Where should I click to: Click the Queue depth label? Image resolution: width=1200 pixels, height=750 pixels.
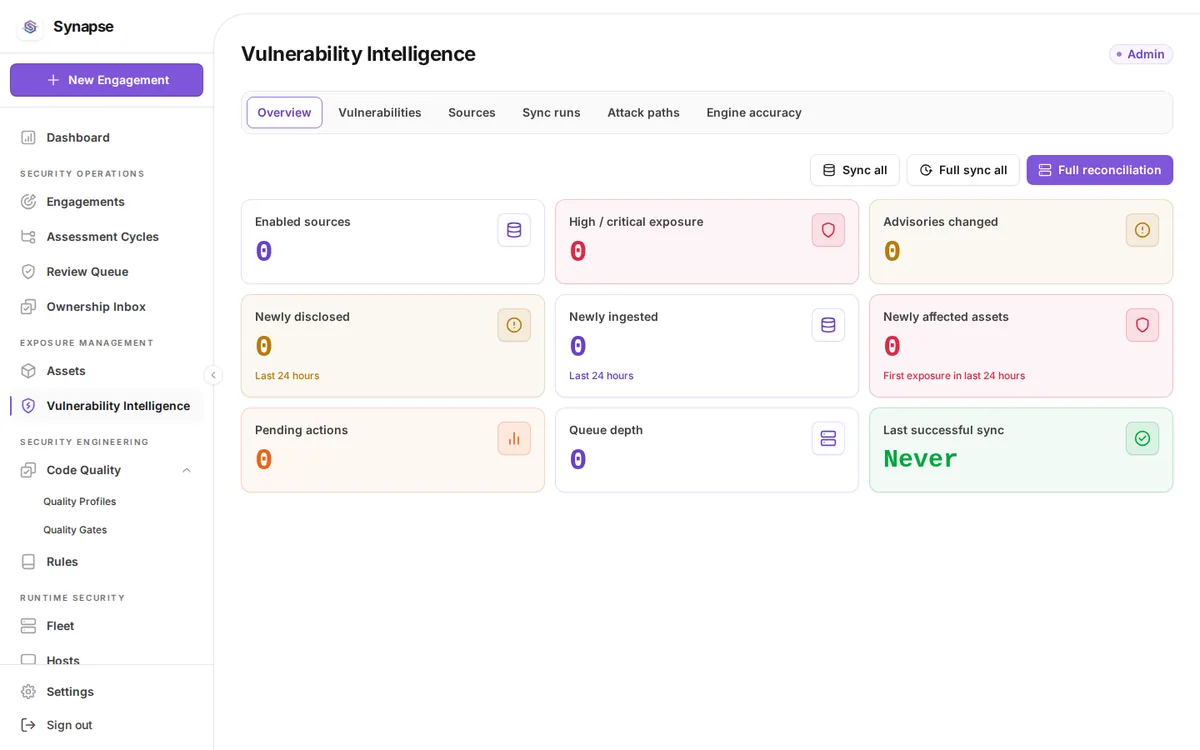click(x=606, y=430)
